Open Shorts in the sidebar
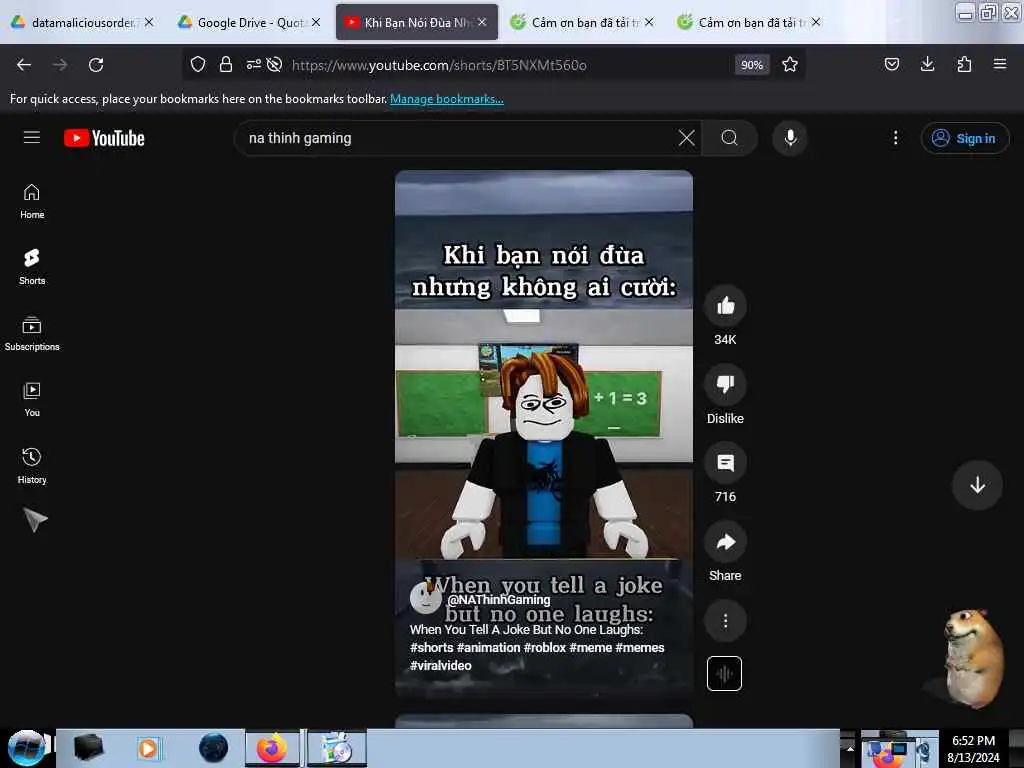1024x768 pixels. [x=32, y=267]
